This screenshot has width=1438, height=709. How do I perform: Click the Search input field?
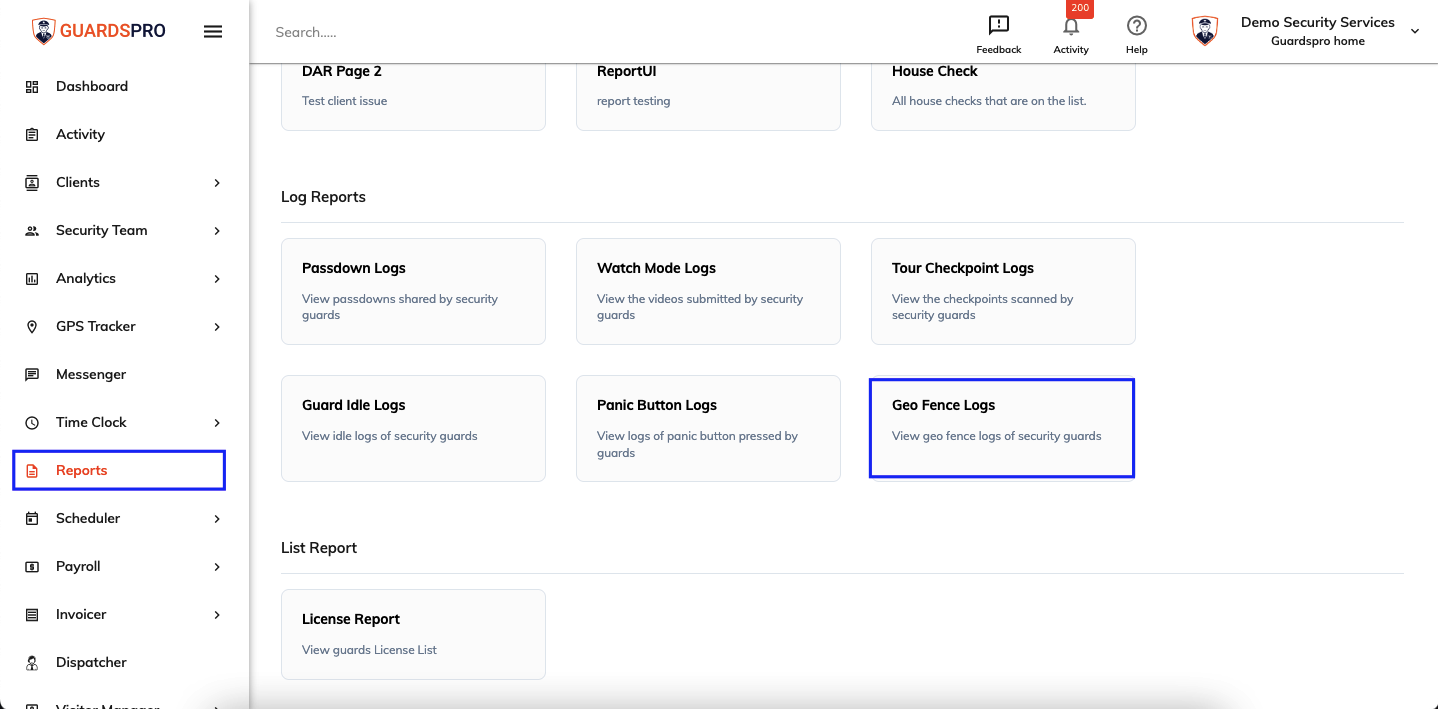(x=600, y=32)
